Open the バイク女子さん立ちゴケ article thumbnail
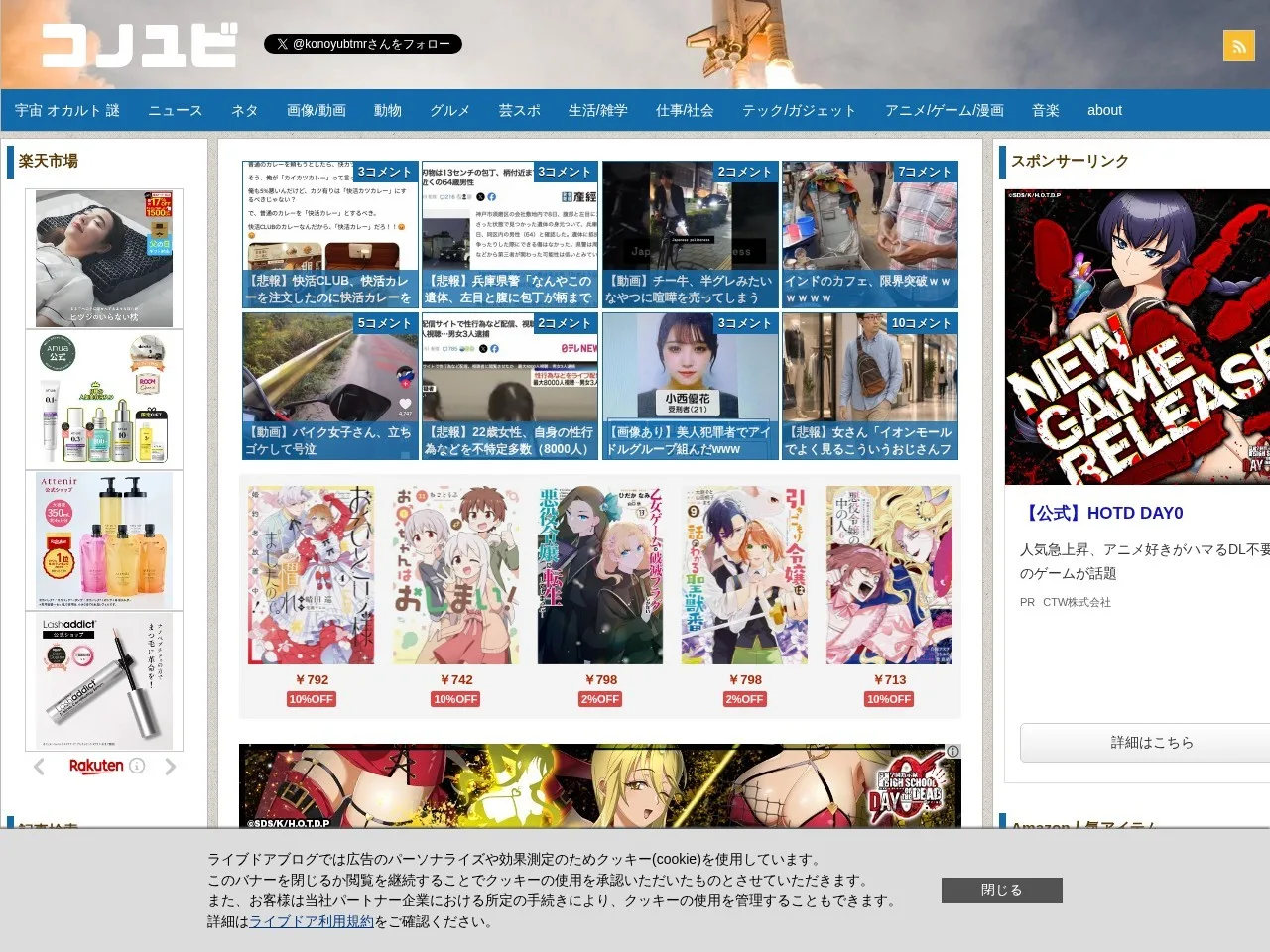This screenshot has width=1270, height=952. pos(330,387)
